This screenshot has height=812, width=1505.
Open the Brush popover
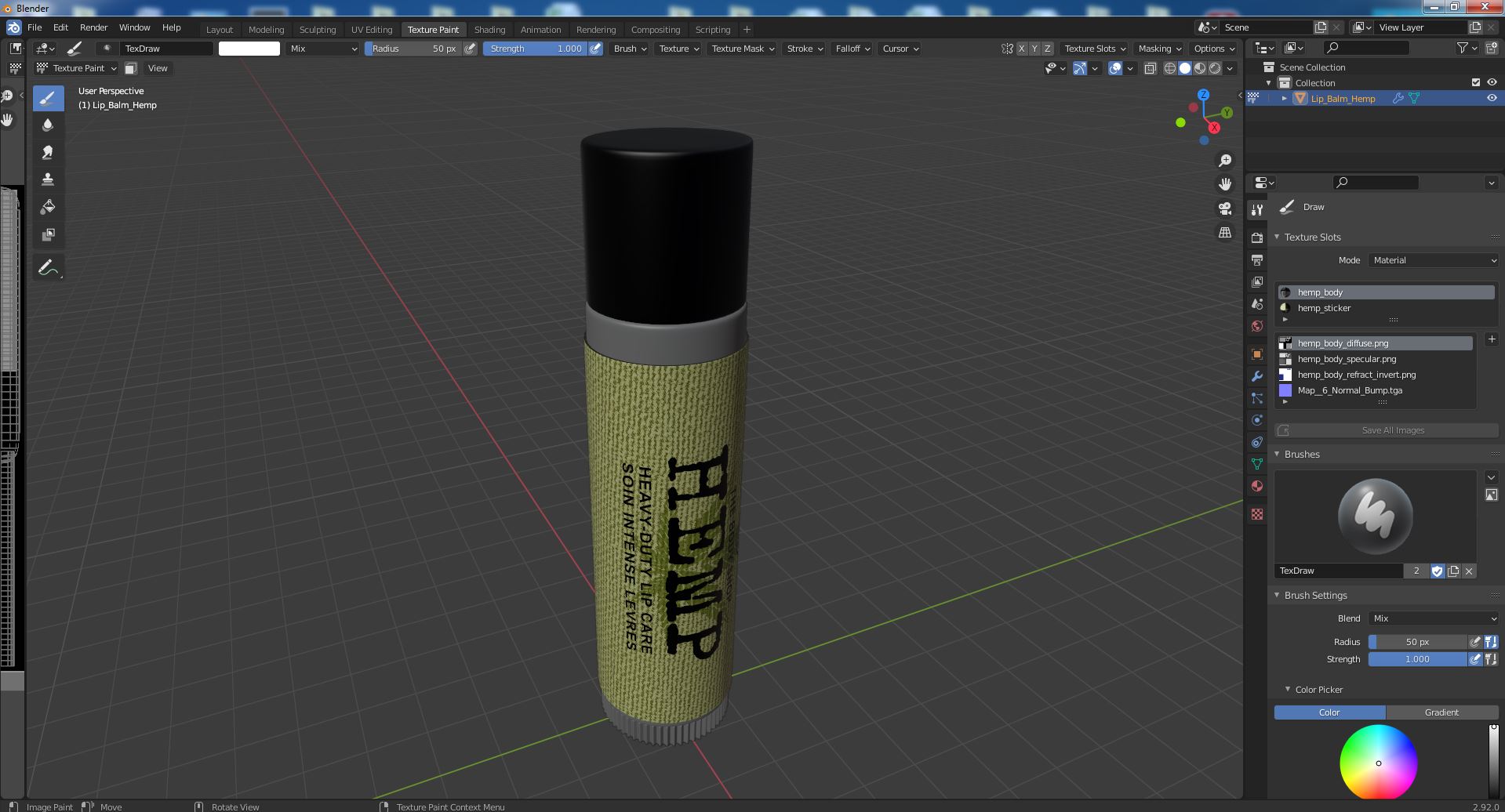(631, 49)
